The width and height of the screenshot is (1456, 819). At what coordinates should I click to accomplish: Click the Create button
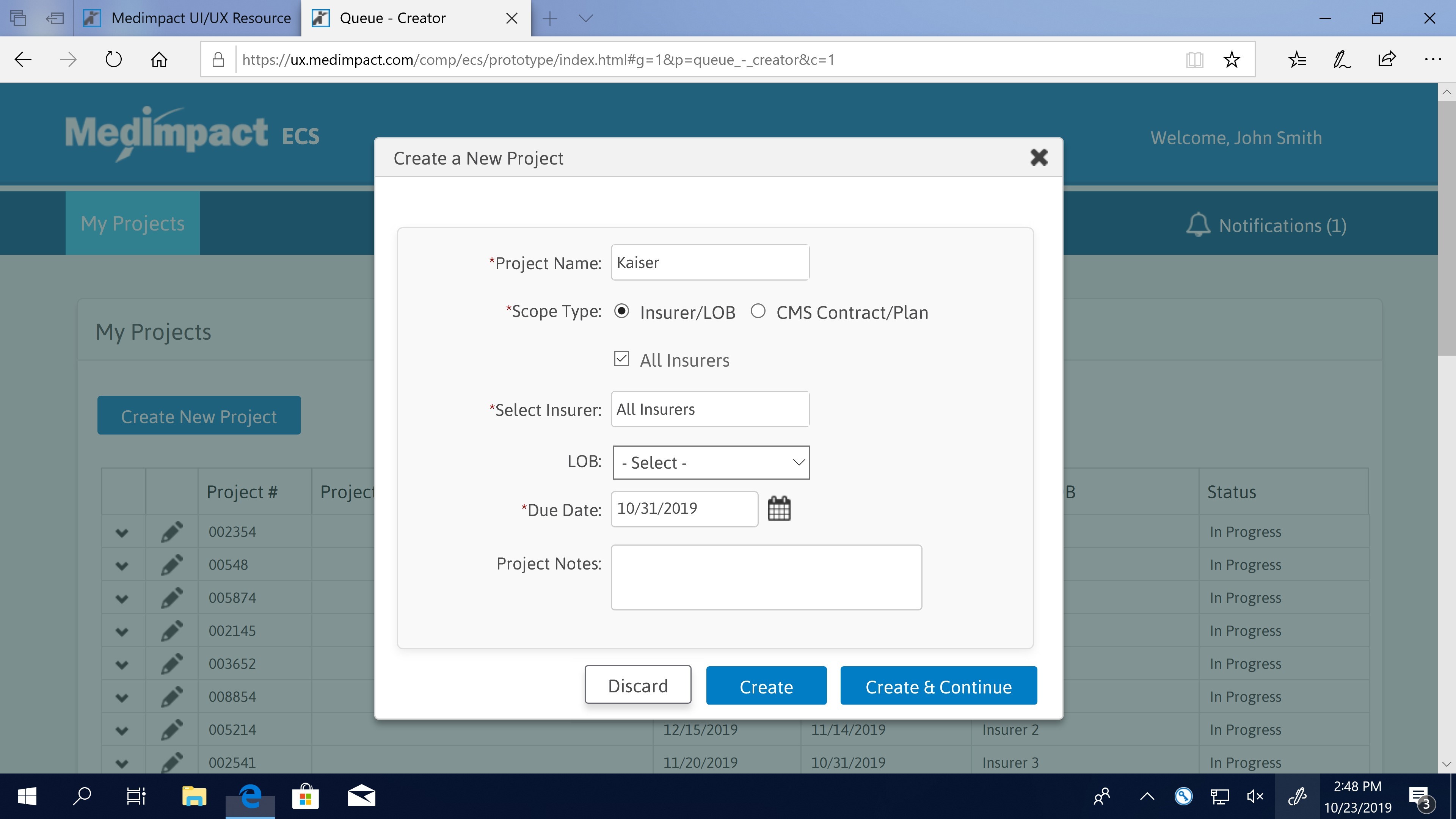(766, 686)
